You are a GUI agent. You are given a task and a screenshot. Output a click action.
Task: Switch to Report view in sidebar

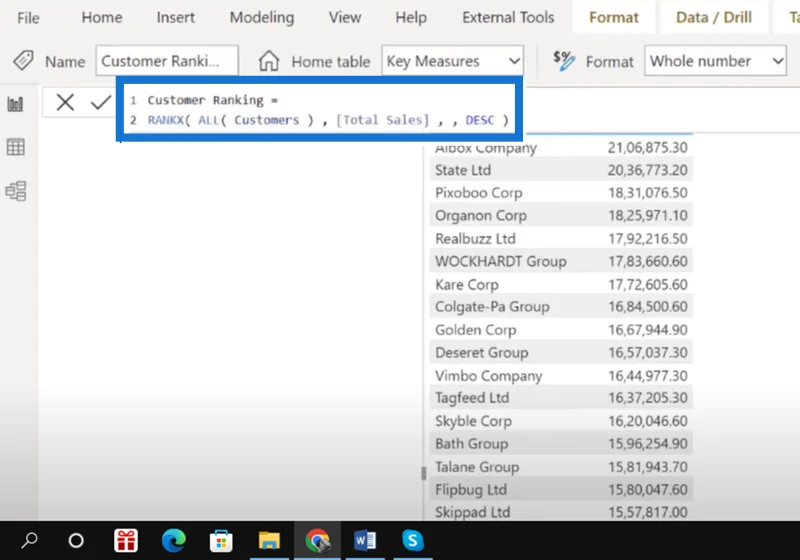click(x=15, y=104)
